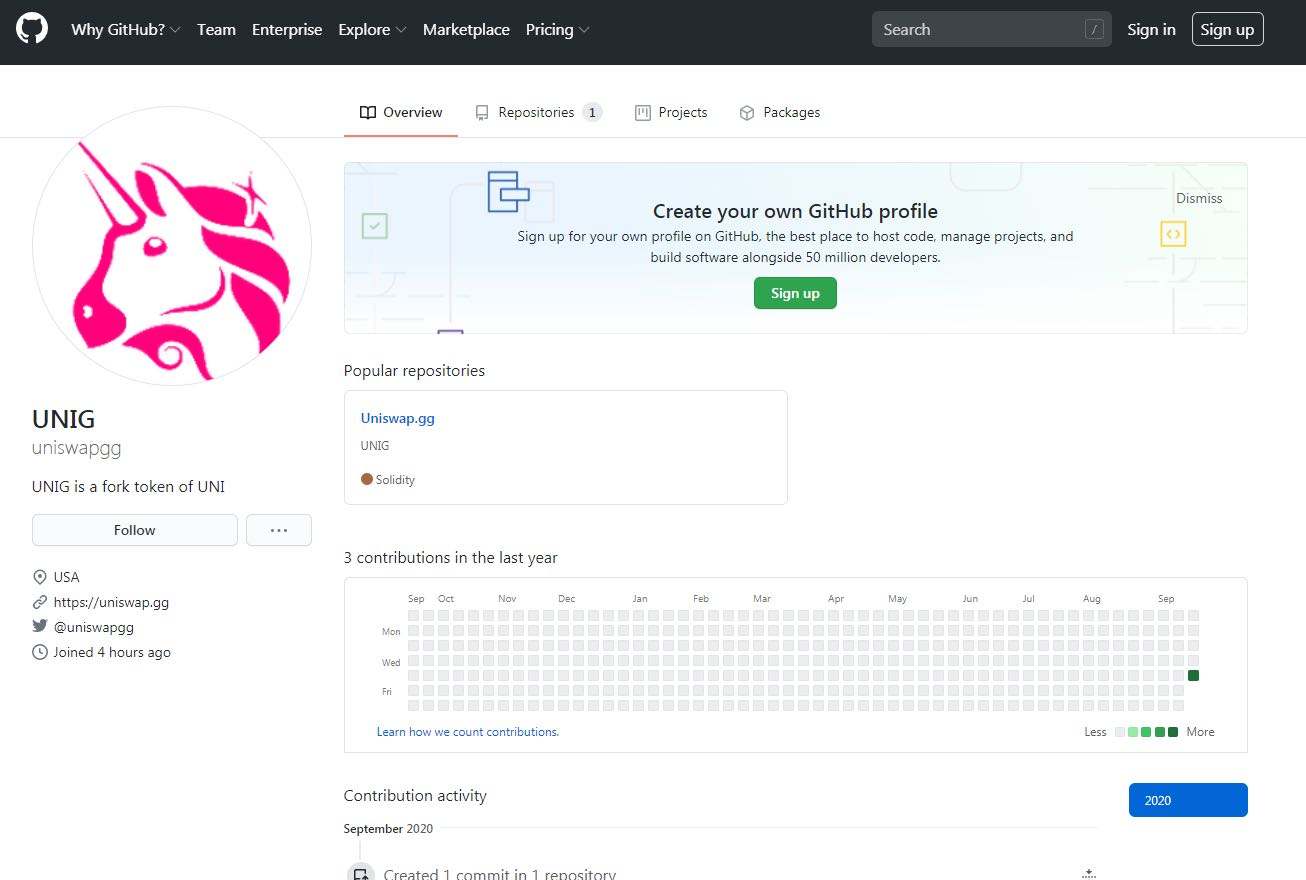Click the commit icon beside Created 1 commit
The image size is (1306, 880).
coord(361,874)
